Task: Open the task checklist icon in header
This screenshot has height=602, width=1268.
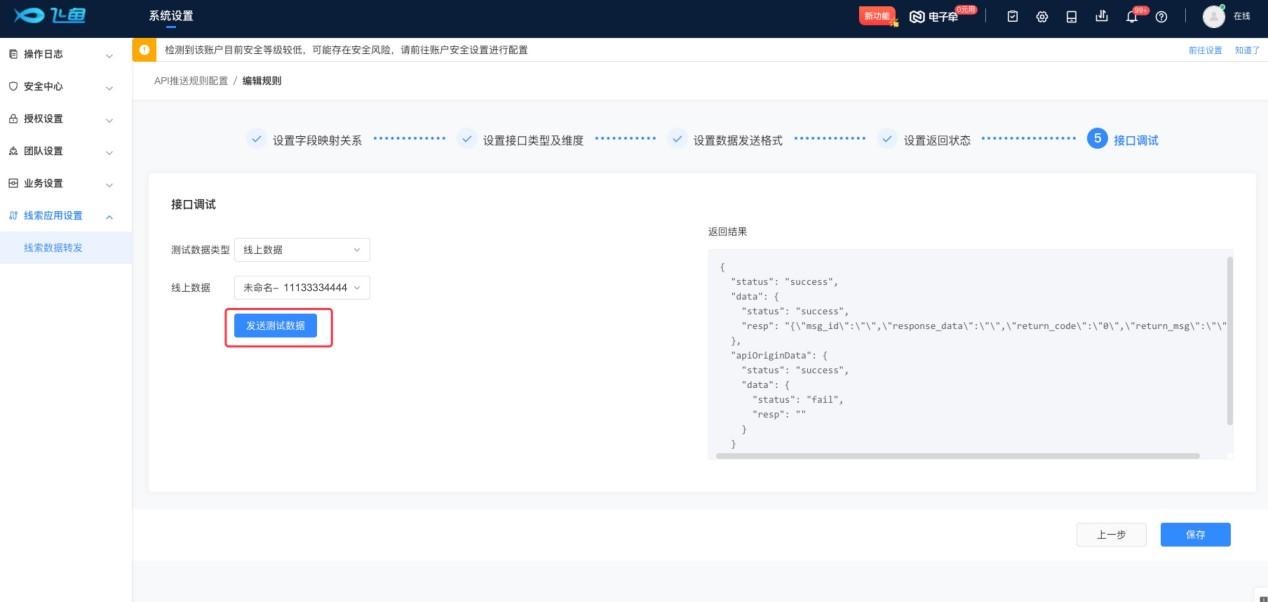Action: [x=1013, y=16]
